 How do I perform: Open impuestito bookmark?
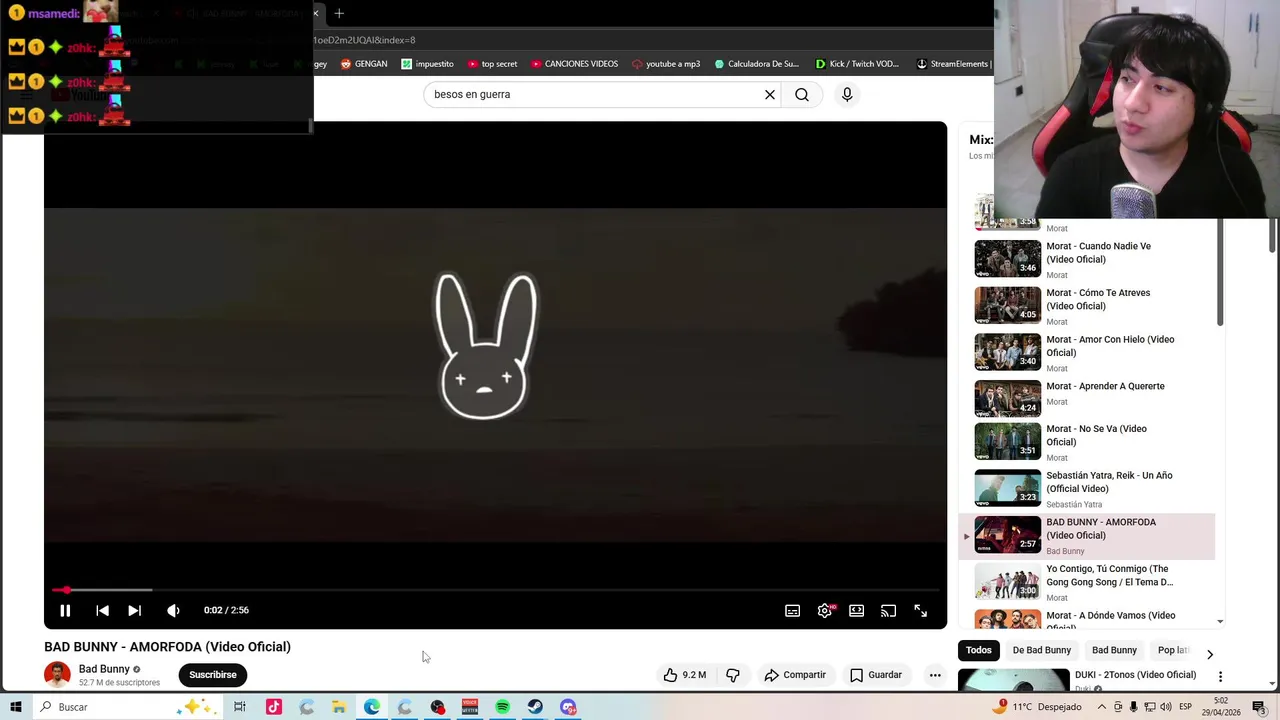tap(427, 64)
